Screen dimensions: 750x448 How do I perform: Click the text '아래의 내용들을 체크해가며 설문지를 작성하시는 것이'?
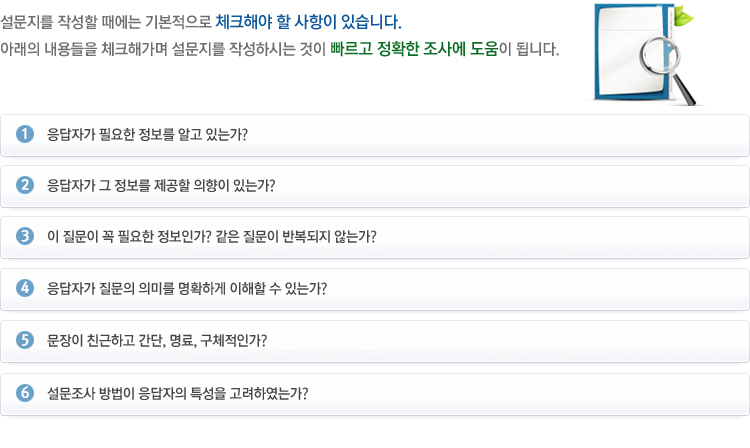pyautogui.click(x=163, y=49)
